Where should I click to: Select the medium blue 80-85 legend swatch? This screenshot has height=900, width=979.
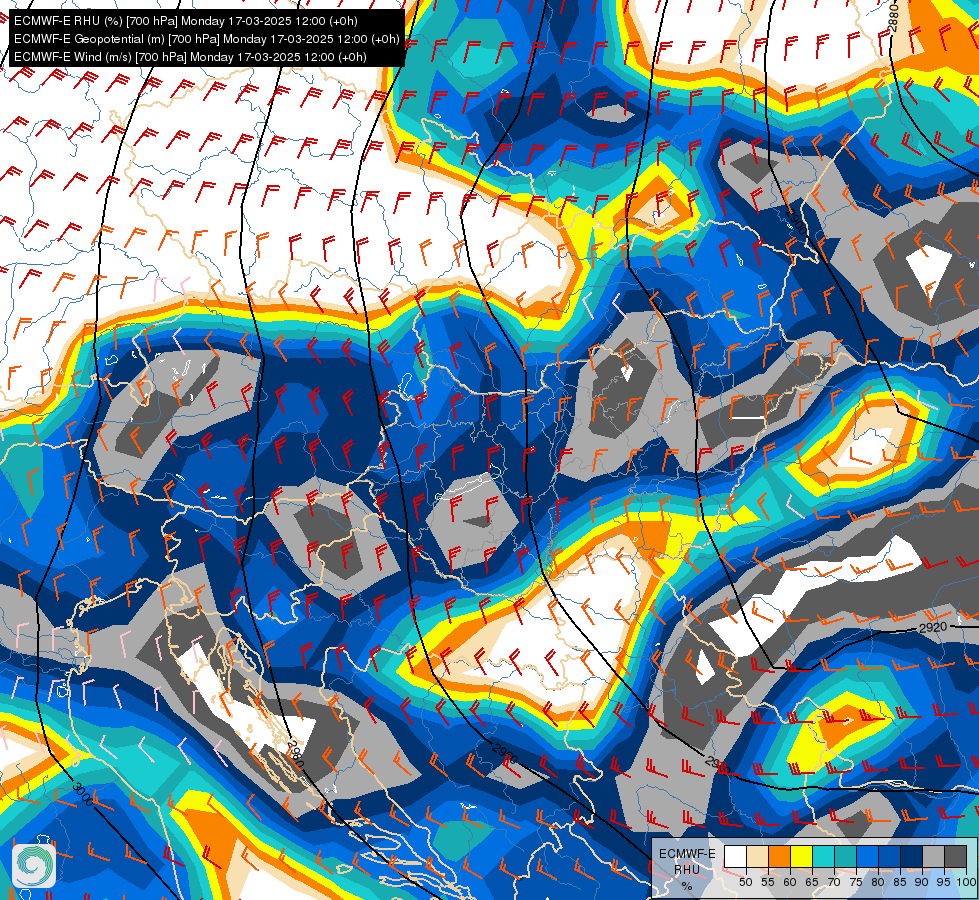(x=890, y=856)
